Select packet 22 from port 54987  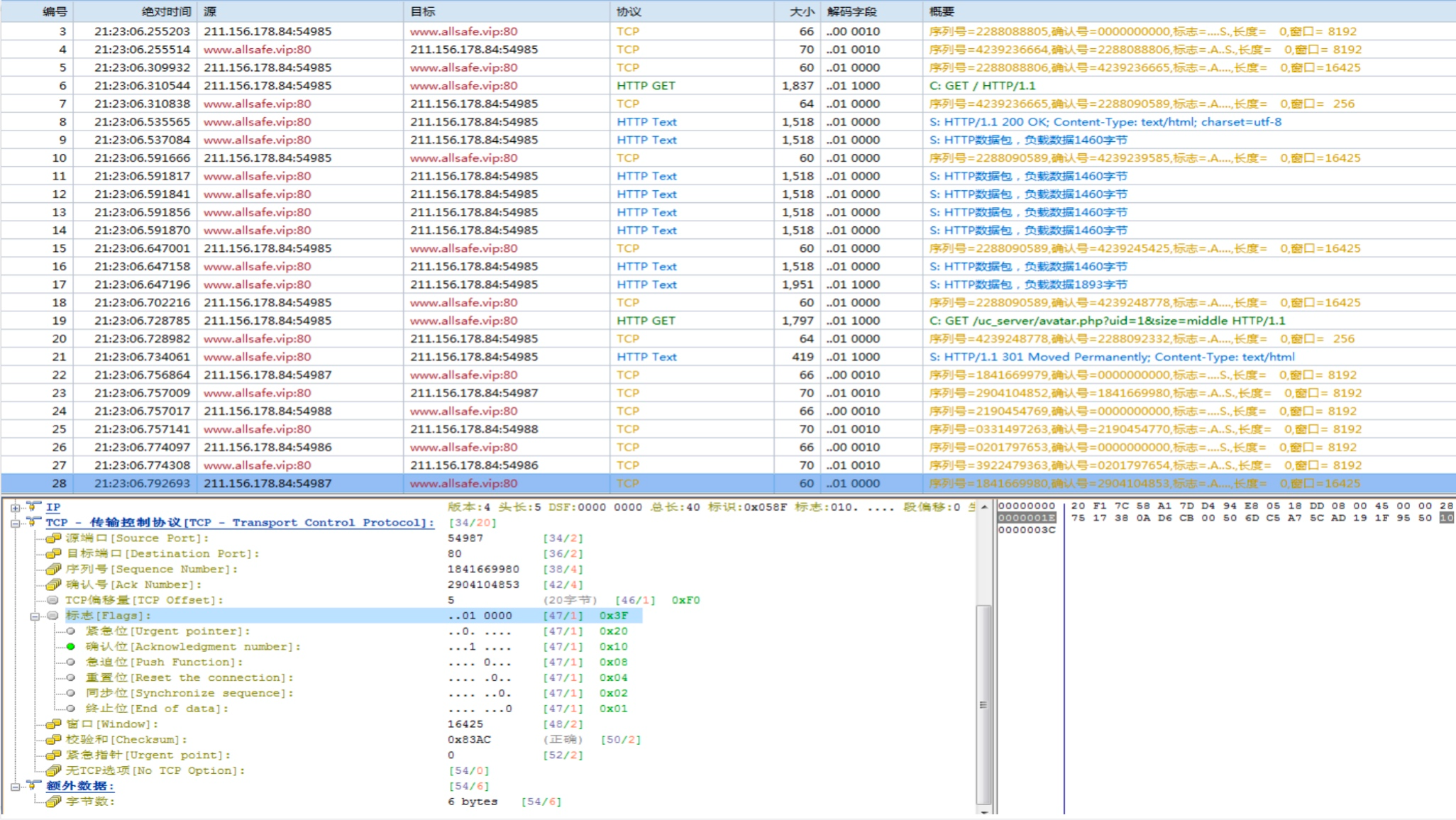[728, 375]
